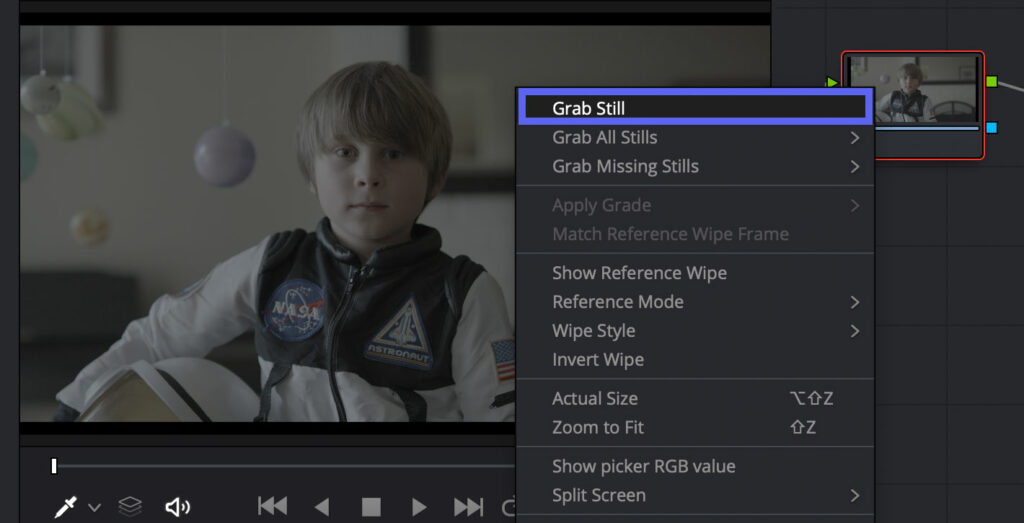The height and width of the screenshot is (523, 1024).
Task: Select Invert Wipe option
Action: pyautogui.click(x=695, y=359)
